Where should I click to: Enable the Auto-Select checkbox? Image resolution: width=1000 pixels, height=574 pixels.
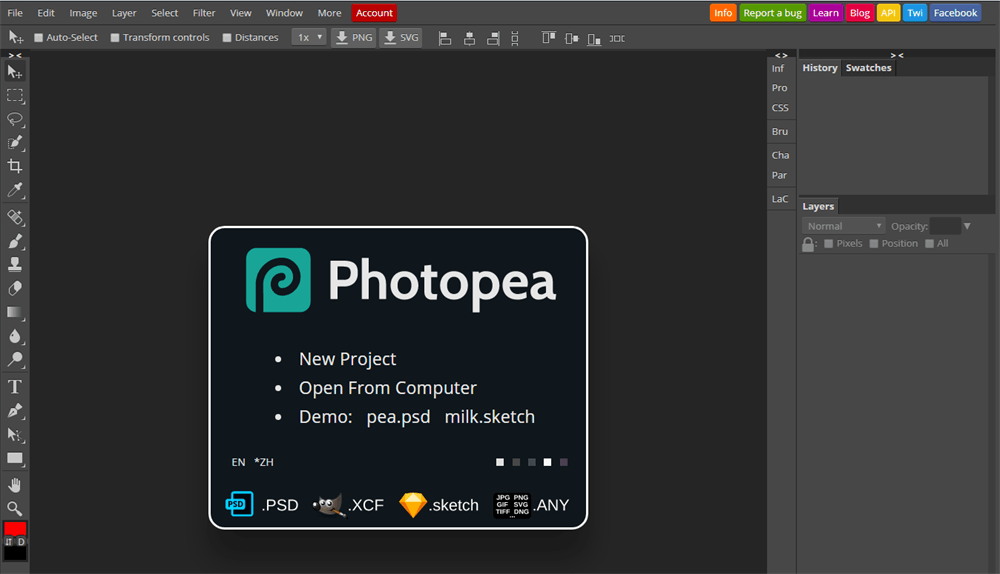(x=38, y=38)
